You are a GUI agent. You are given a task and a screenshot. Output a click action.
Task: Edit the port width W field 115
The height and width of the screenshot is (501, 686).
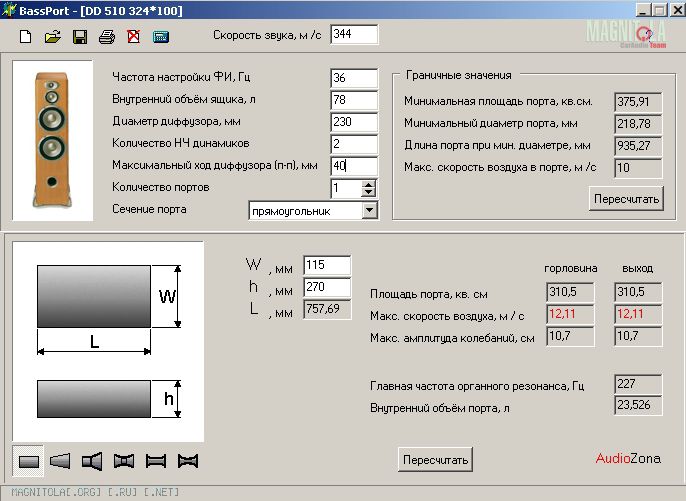pos(327,265)
